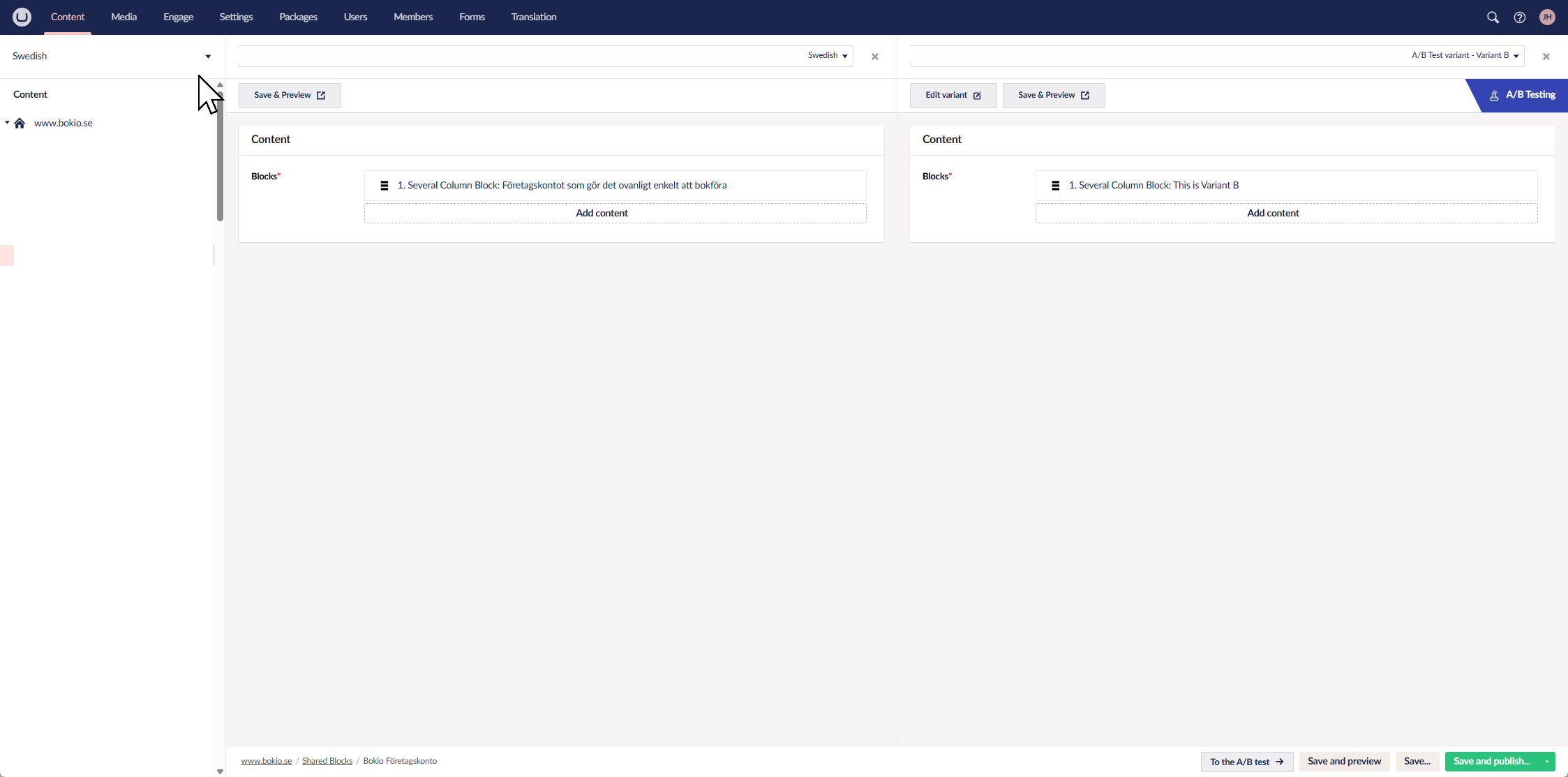1568x777 pixels.
Task: Expand the Save and publish arrow menu
Action: (x=1547, y=762)
